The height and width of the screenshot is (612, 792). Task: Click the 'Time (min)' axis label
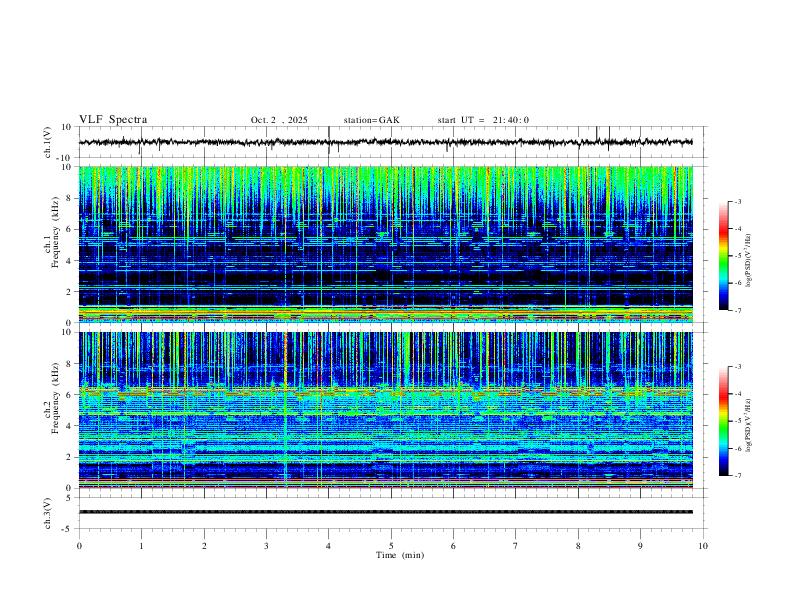[400, 555]
